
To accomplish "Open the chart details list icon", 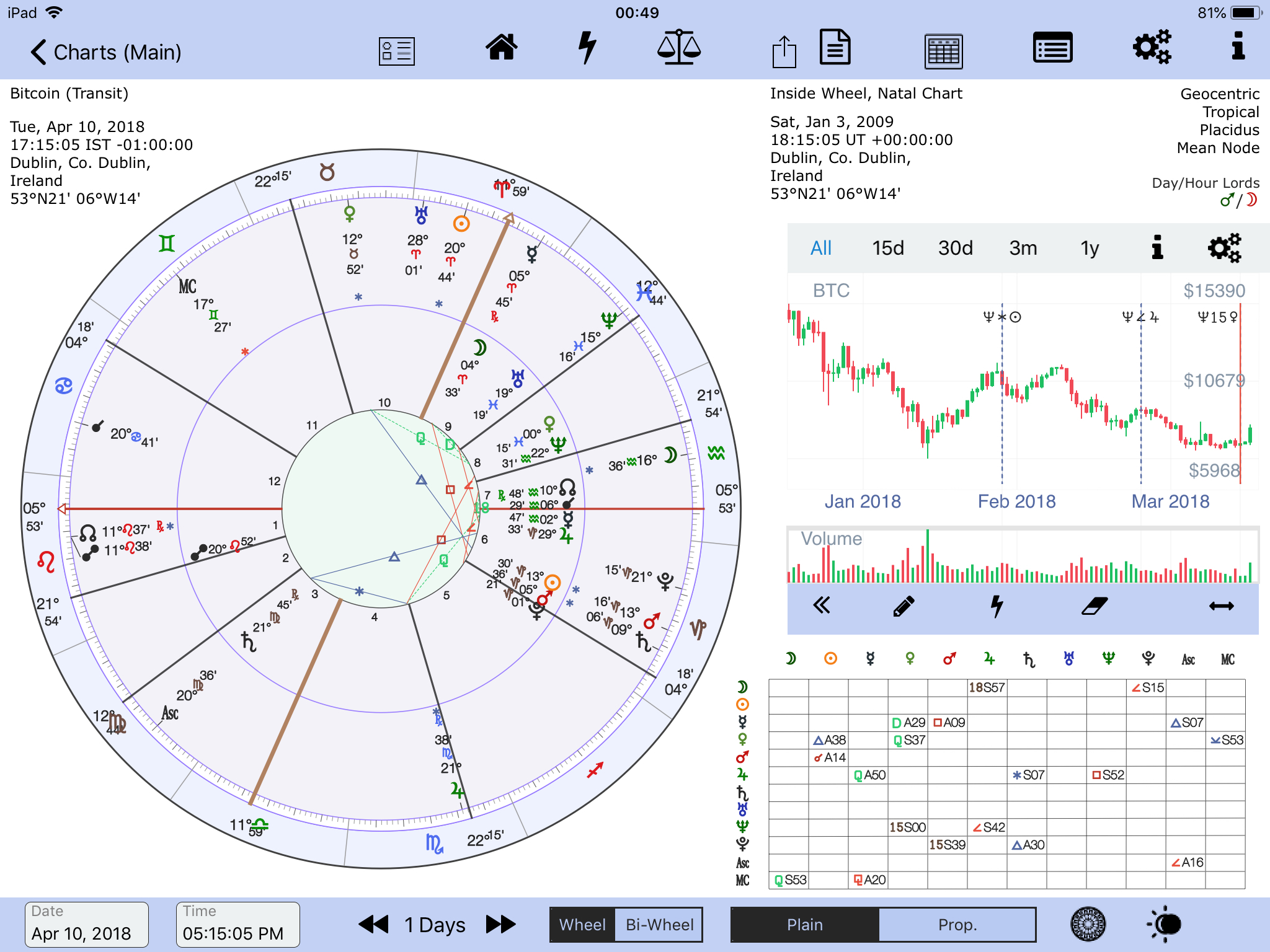I will click(397, 51).
